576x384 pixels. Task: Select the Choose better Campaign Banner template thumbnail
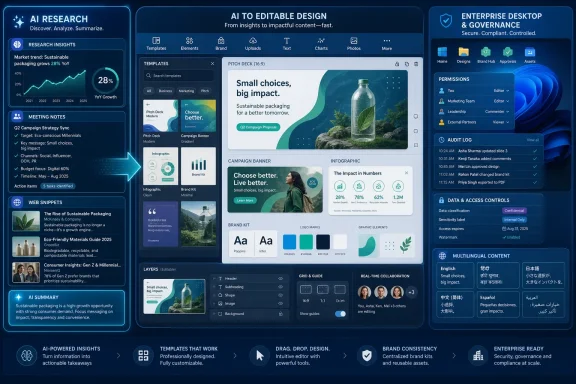[198, 116]
